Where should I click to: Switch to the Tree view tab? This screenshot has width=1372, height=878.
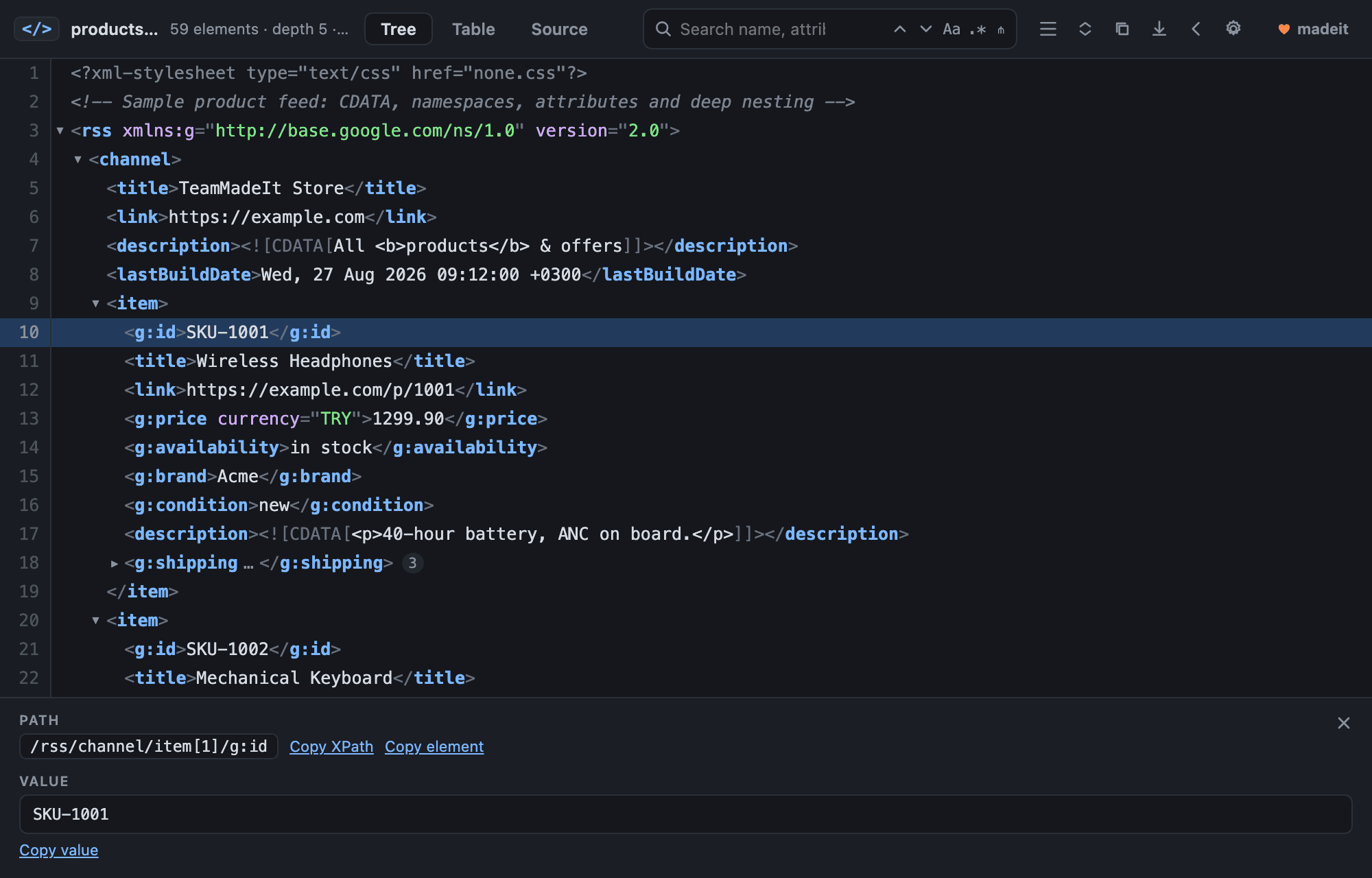pyautogui.click(x=399, y=29)
